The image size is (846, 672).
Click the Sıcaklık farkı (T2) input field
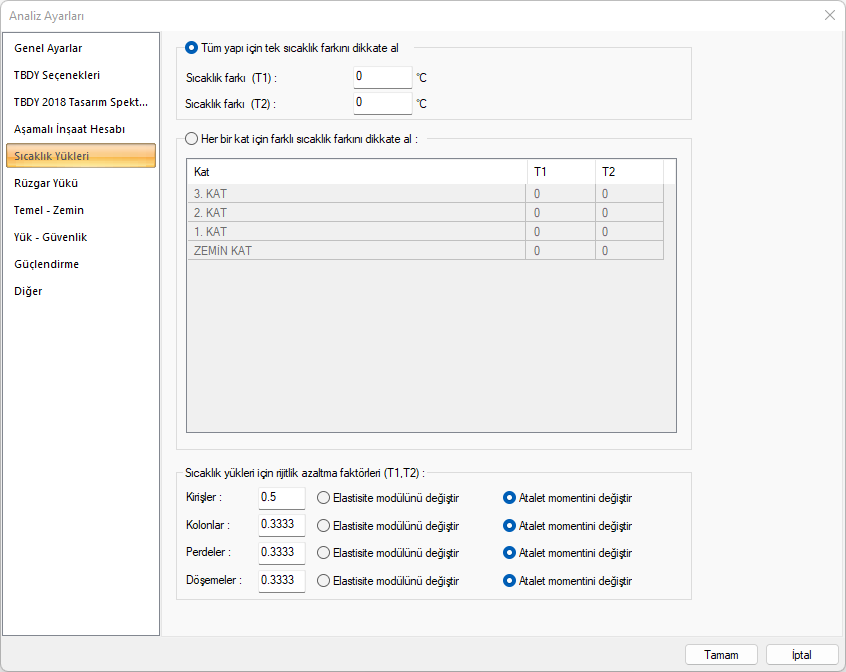point(382,103)
